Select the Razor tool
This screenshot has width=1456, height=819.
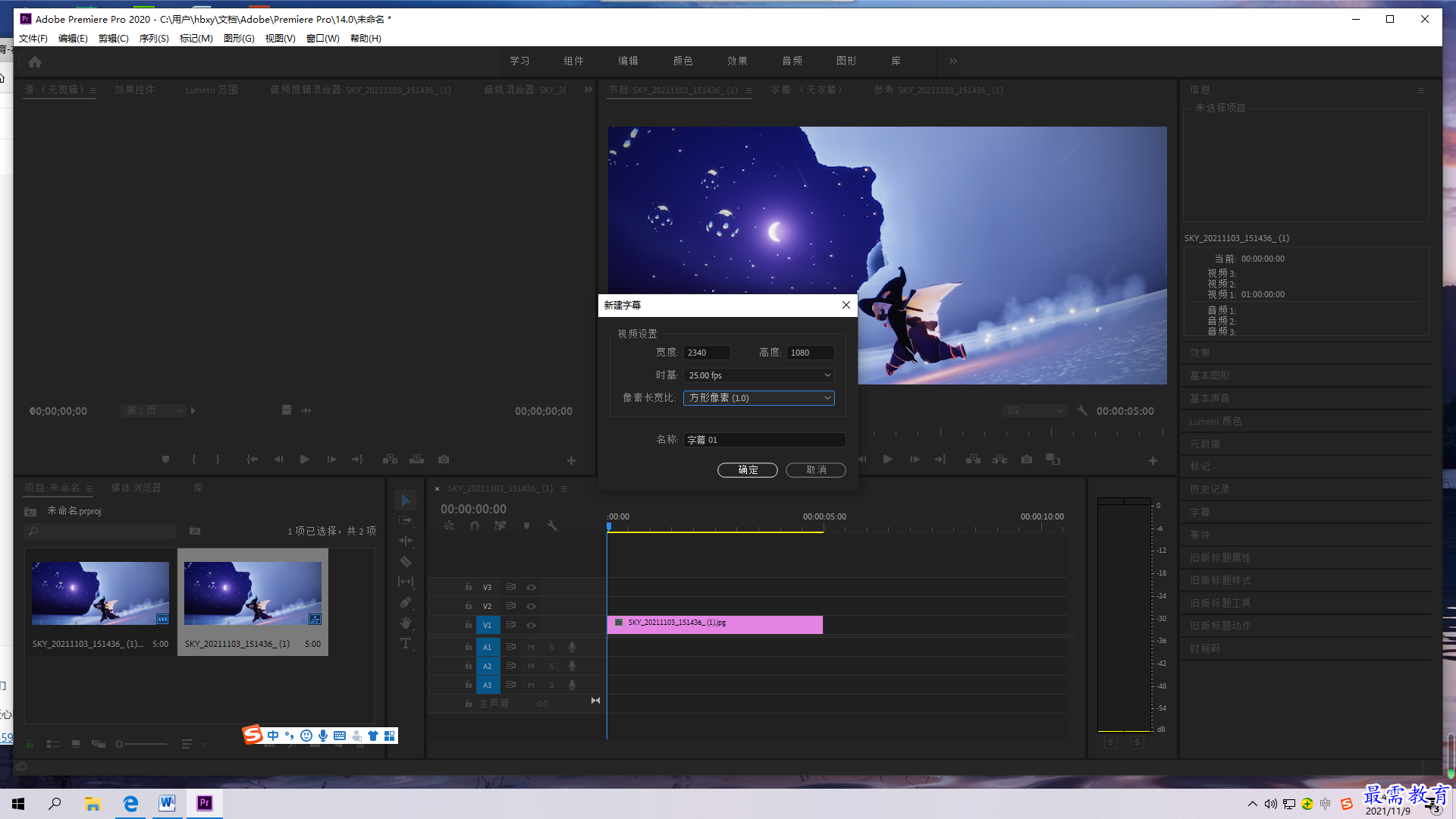coord(406,562)
